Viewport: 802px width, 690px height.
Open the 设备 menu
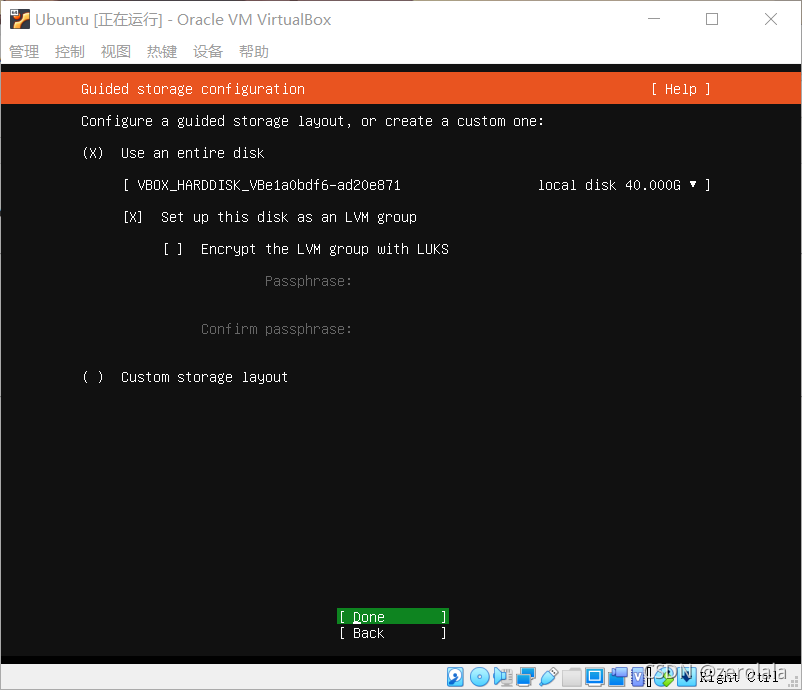208,52
